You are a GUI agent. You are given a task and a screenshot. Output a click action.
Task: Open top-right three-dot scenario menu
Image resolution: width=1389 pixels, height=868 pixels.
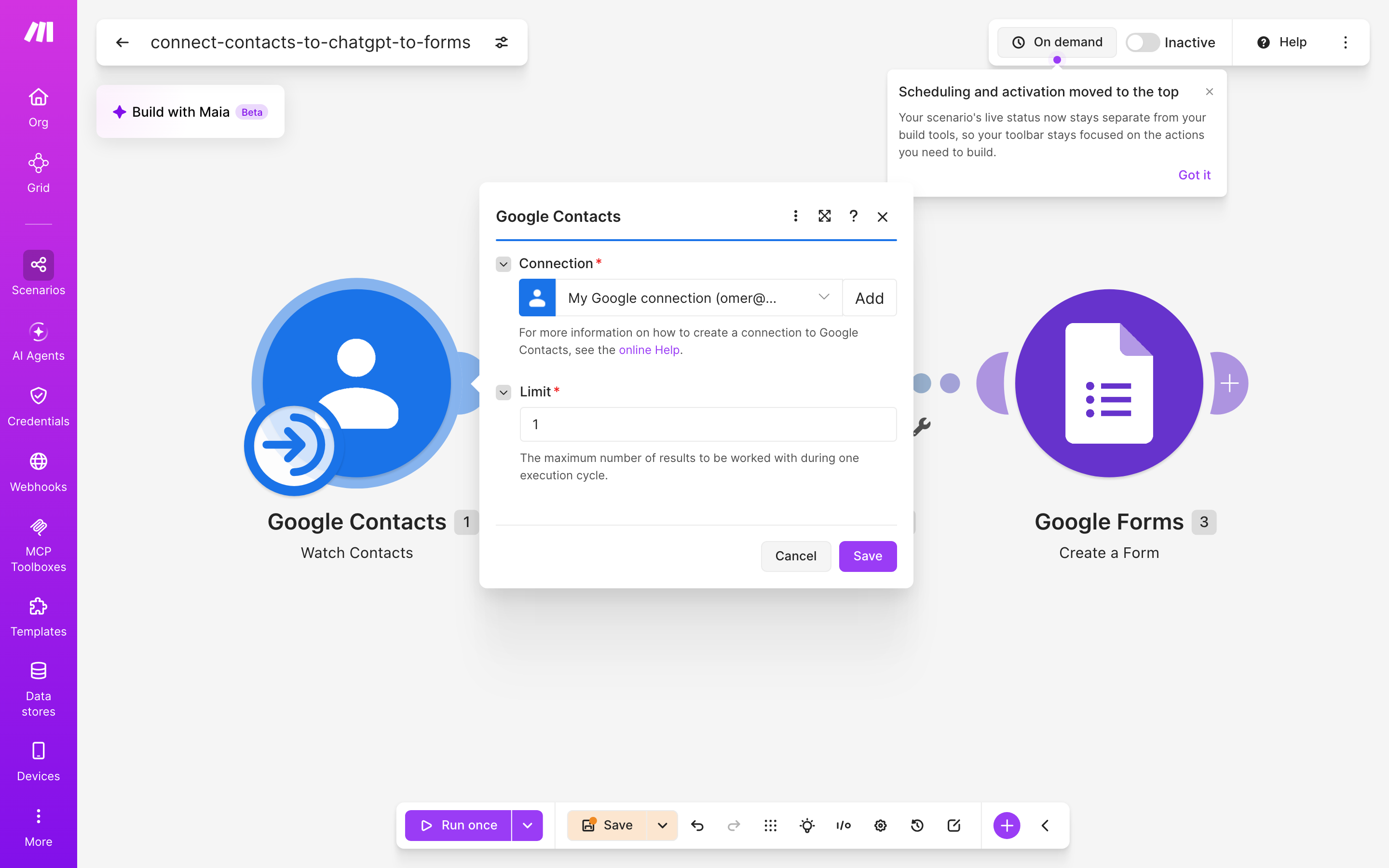[1346, 42]
